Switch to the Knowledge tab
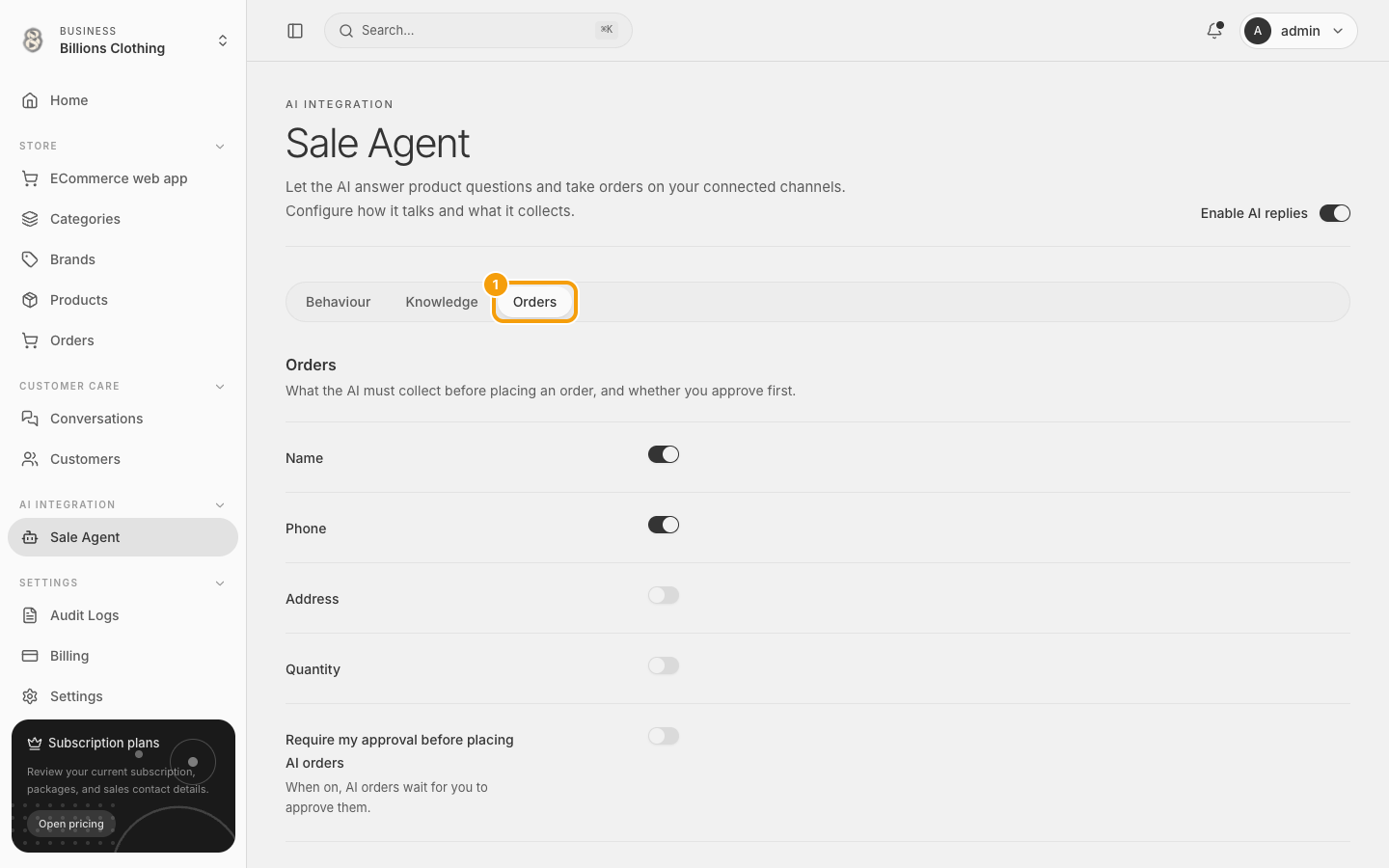1389x868 pixels. [442, 302]
